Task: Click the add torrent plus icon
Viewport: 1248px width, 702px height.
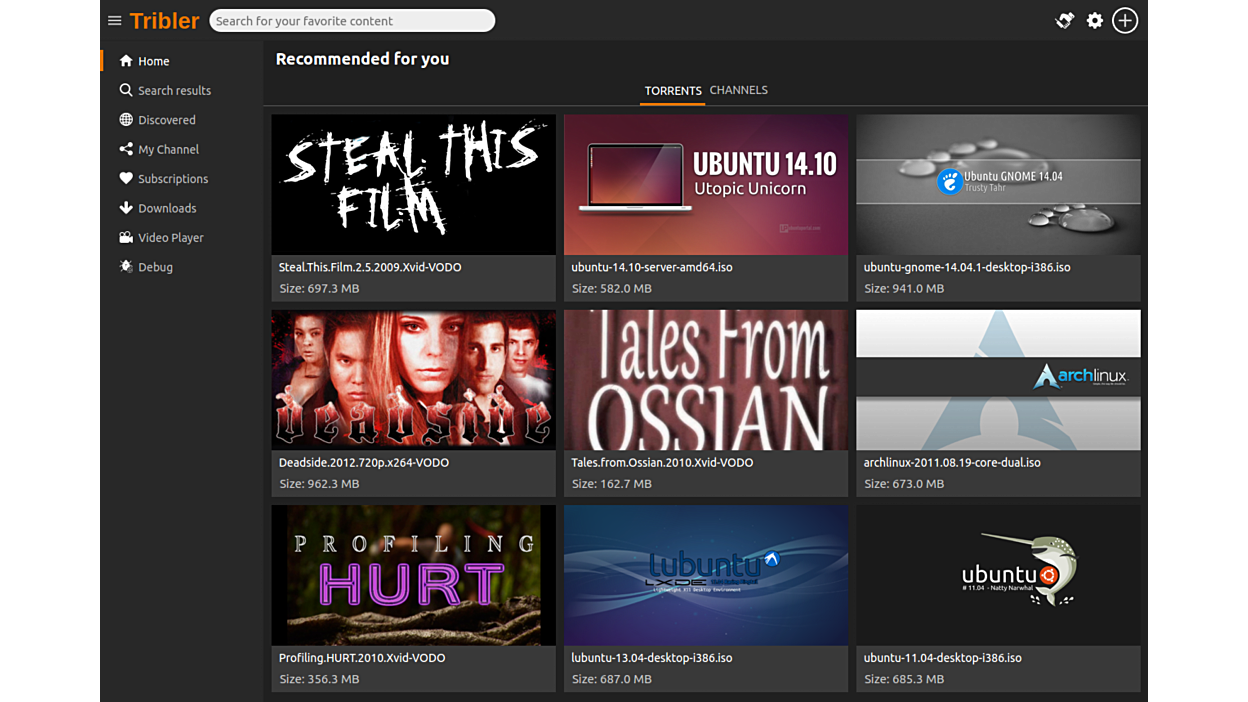Action: point(1125,21)
